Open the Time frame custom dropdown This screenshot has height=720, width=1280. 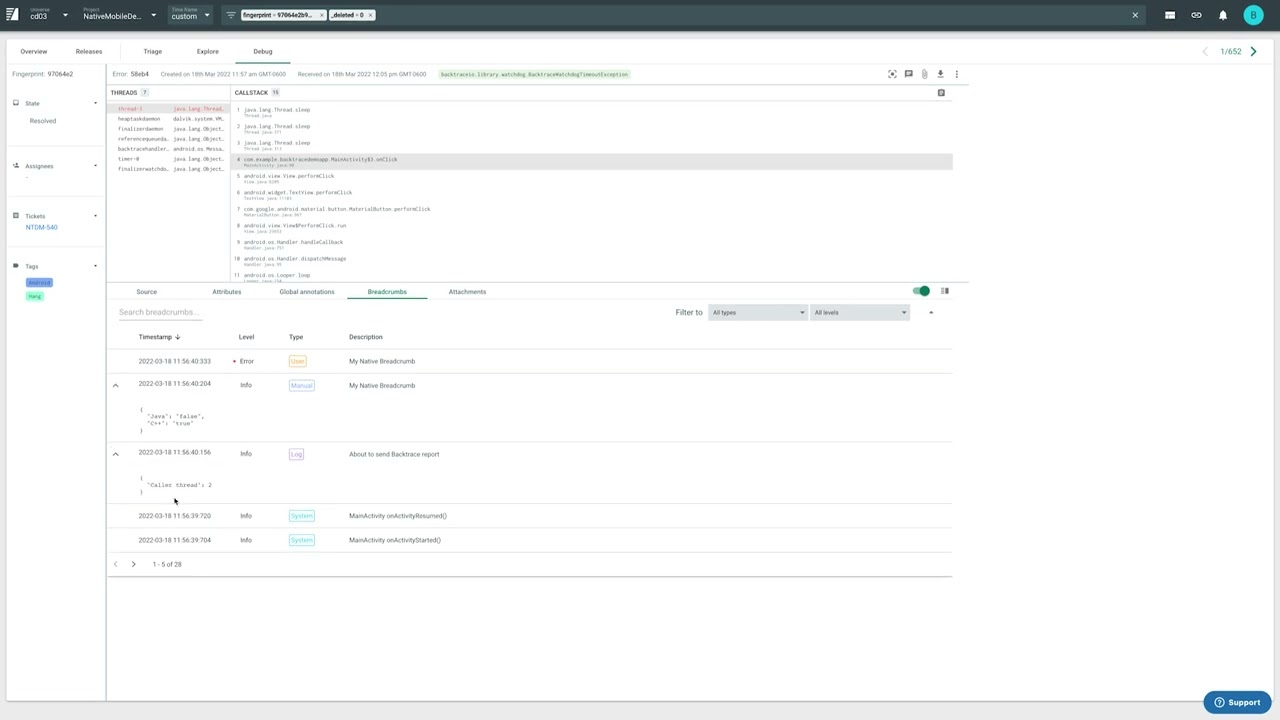coord(190,15)
